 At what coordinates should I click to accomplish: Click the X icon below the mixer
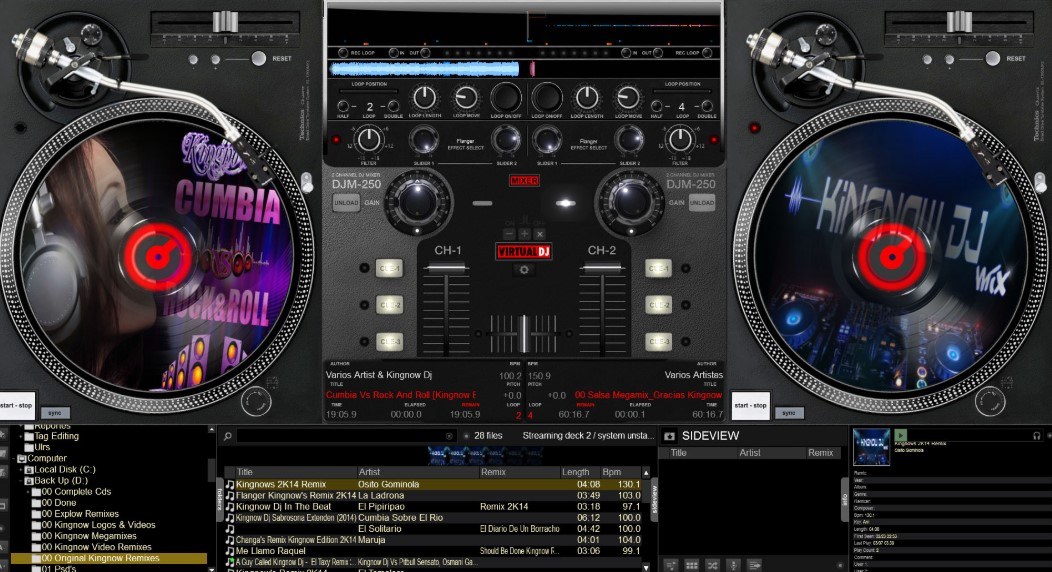[x=539, y=234]
